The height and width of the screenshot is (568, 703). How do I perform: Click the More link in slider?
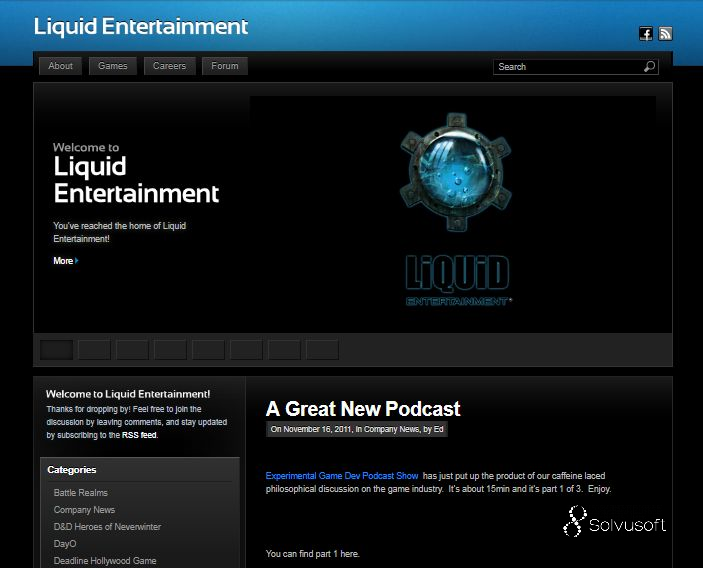[x=63, y=260]
